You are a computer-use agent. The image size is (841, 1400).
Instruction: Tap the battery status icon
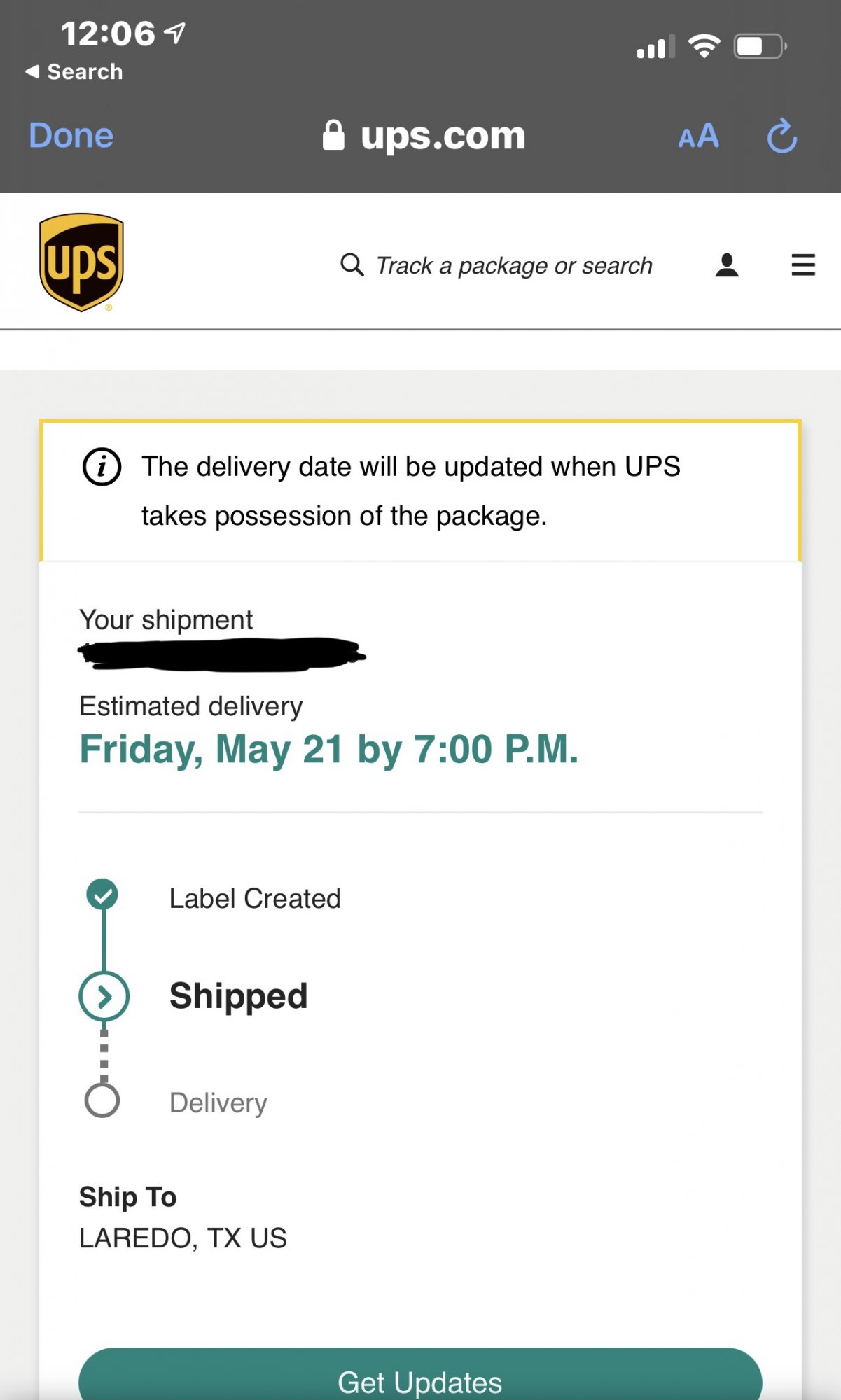pos(760,47)
